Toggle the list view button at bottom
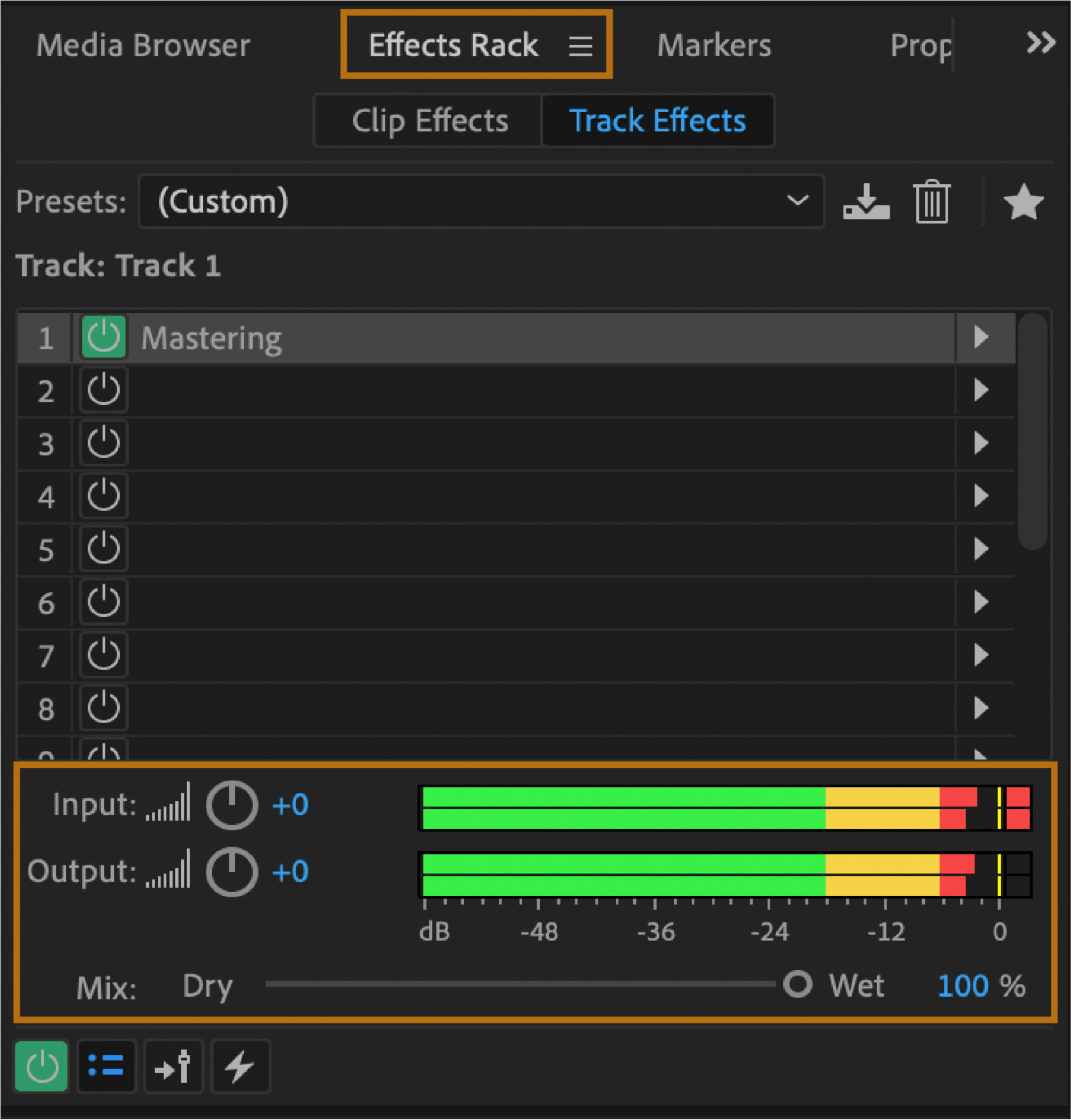 click(106, 1066)
